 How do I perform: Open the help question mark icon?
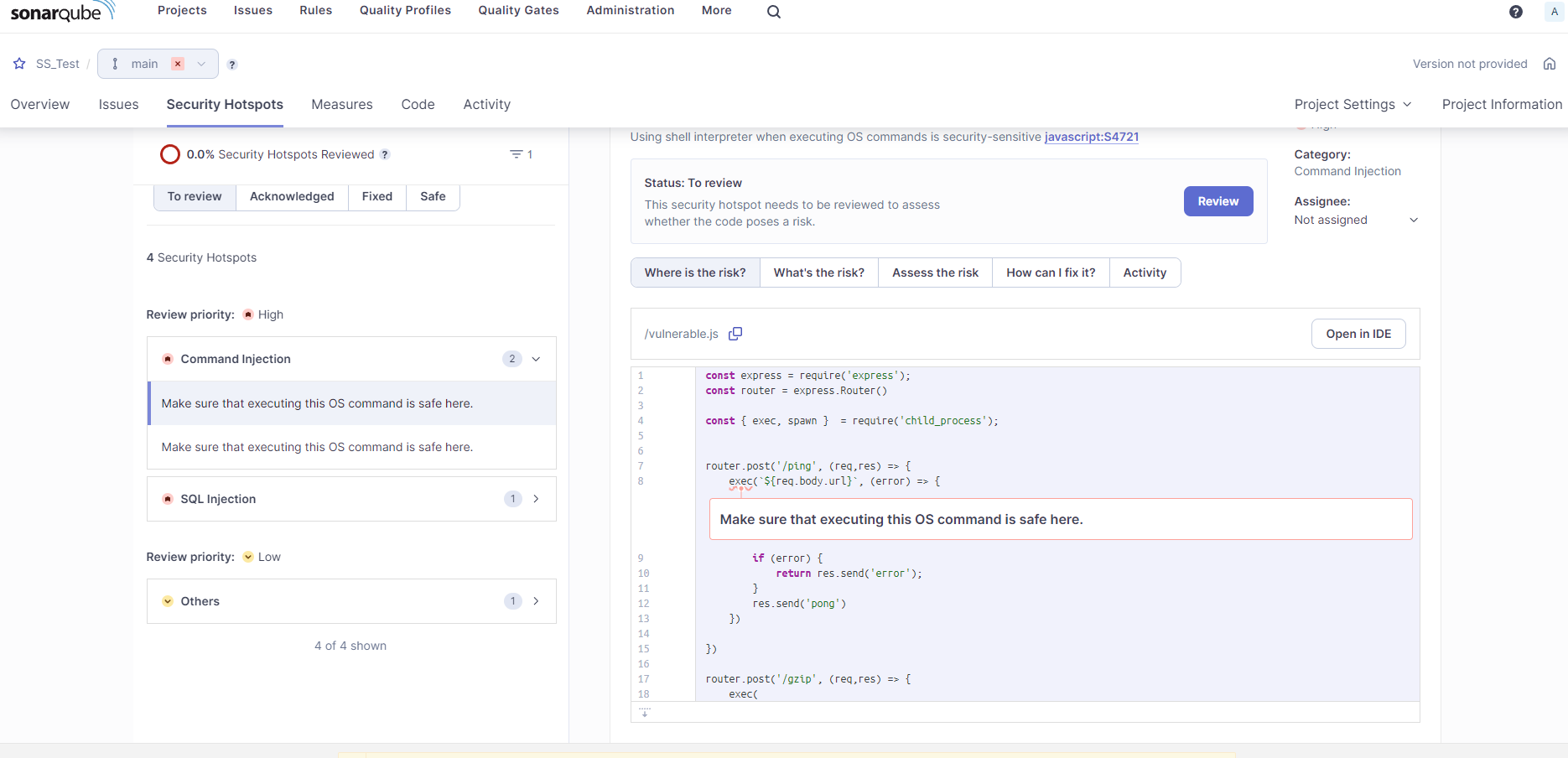coord(1515,12)
